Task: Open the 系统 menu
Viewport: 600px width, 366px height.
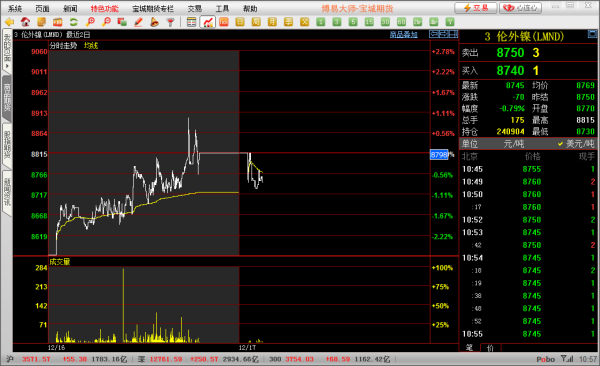Action: [x=15, y=8]
